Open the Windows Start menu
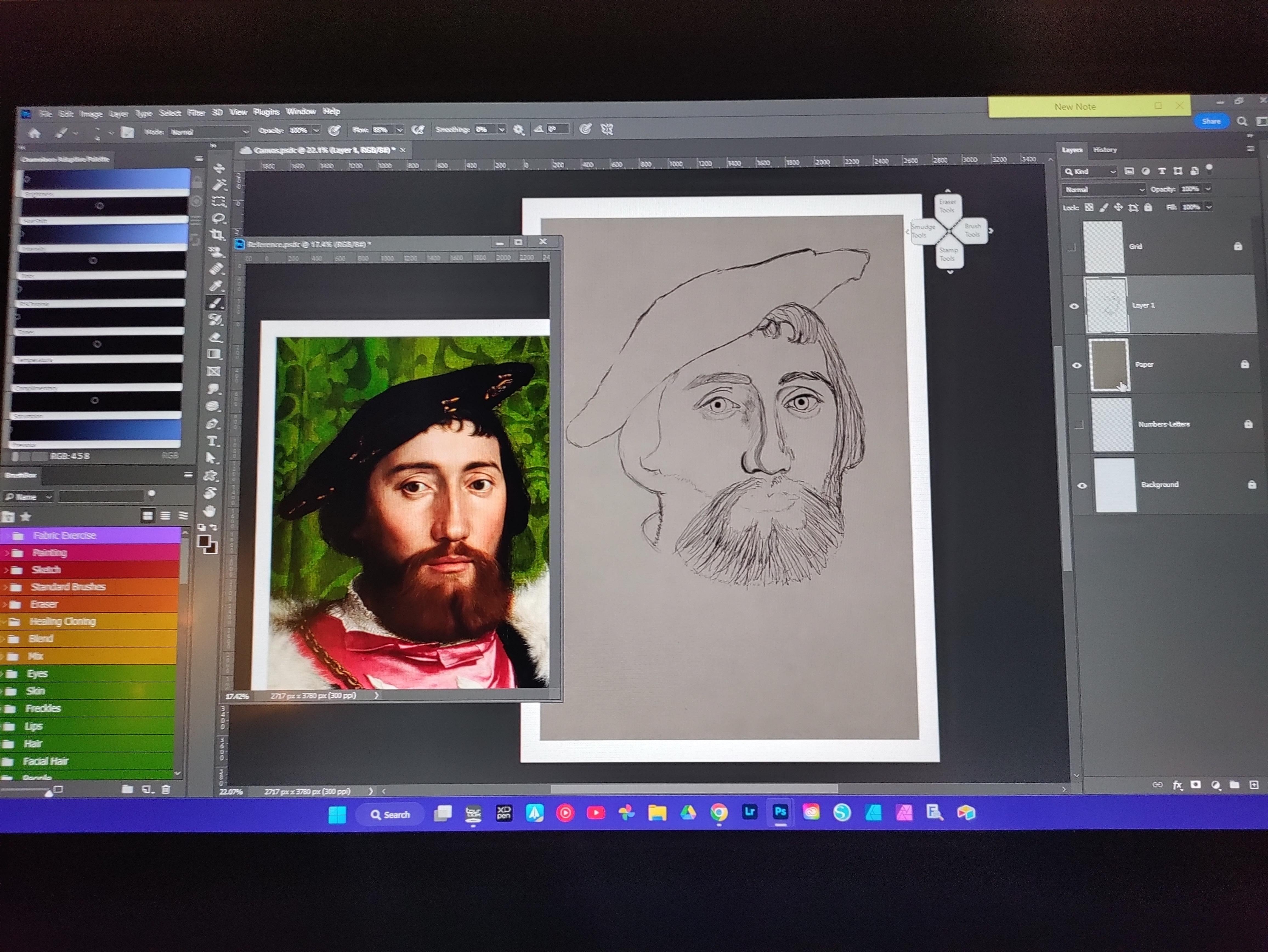The width and height of the screenshot is (1268, 952). 337,814
